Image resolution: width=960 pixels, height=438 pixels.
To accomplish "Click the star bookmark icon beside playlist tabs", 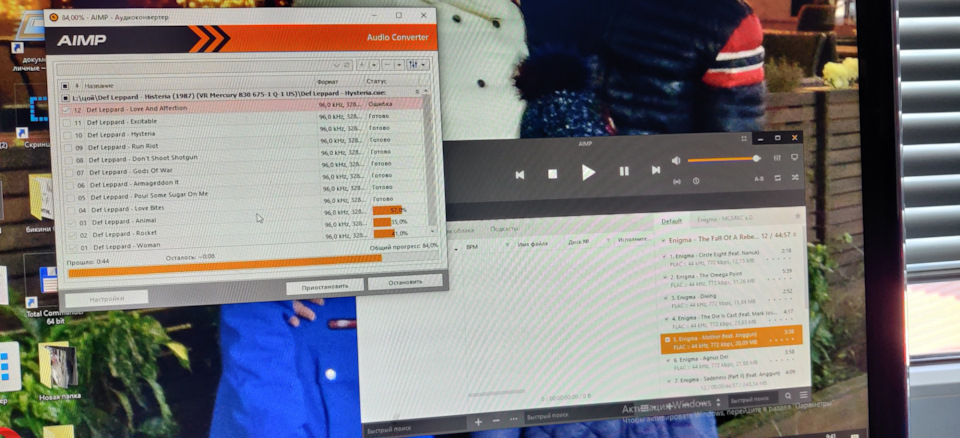I will coord(797,216).
